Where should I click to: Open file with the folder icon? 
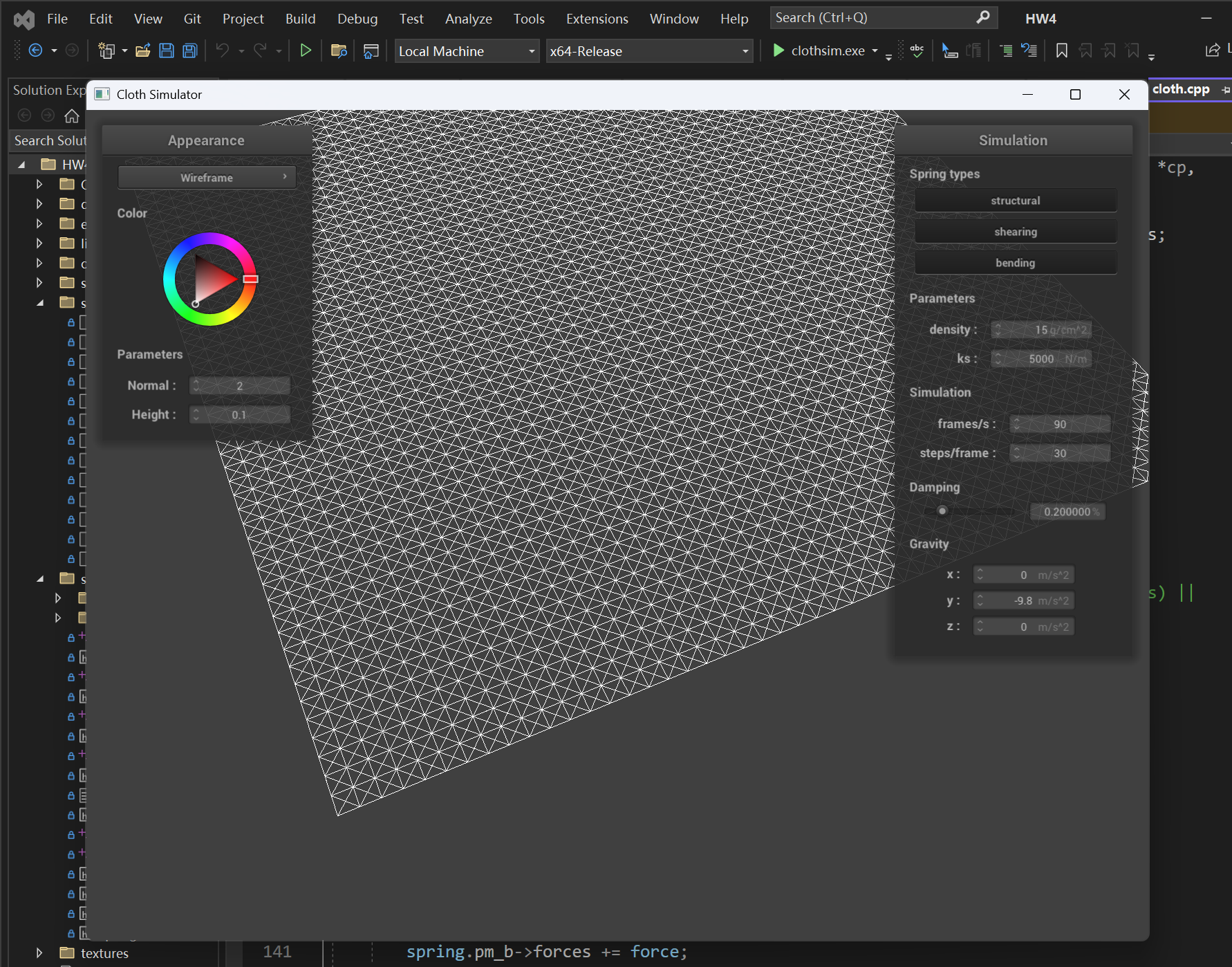[x=143, y=50]
